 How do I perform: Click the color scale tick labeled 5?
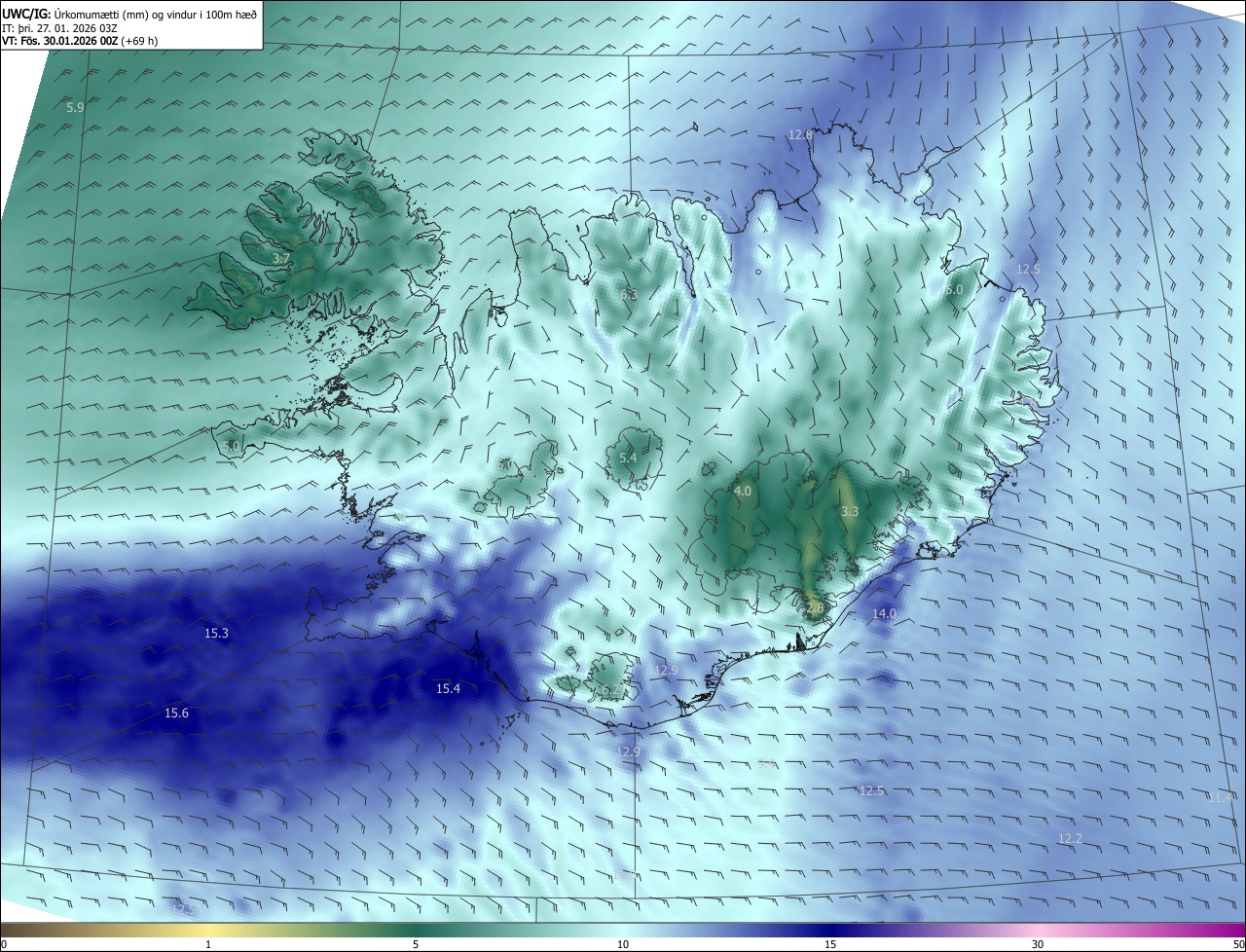(x=416, y=944)
